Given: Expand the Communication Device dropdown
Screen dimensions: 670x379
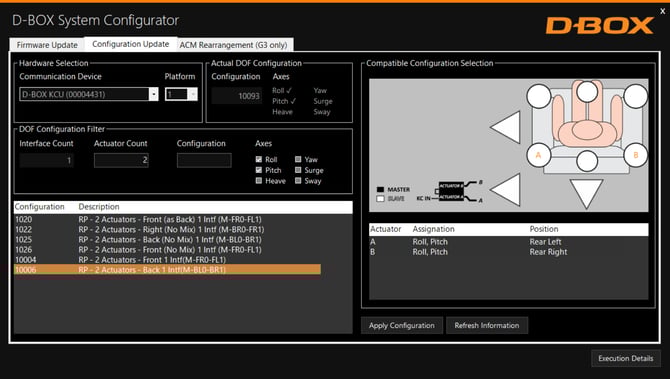Looking at the screenshot, I should tap(153, 94).
